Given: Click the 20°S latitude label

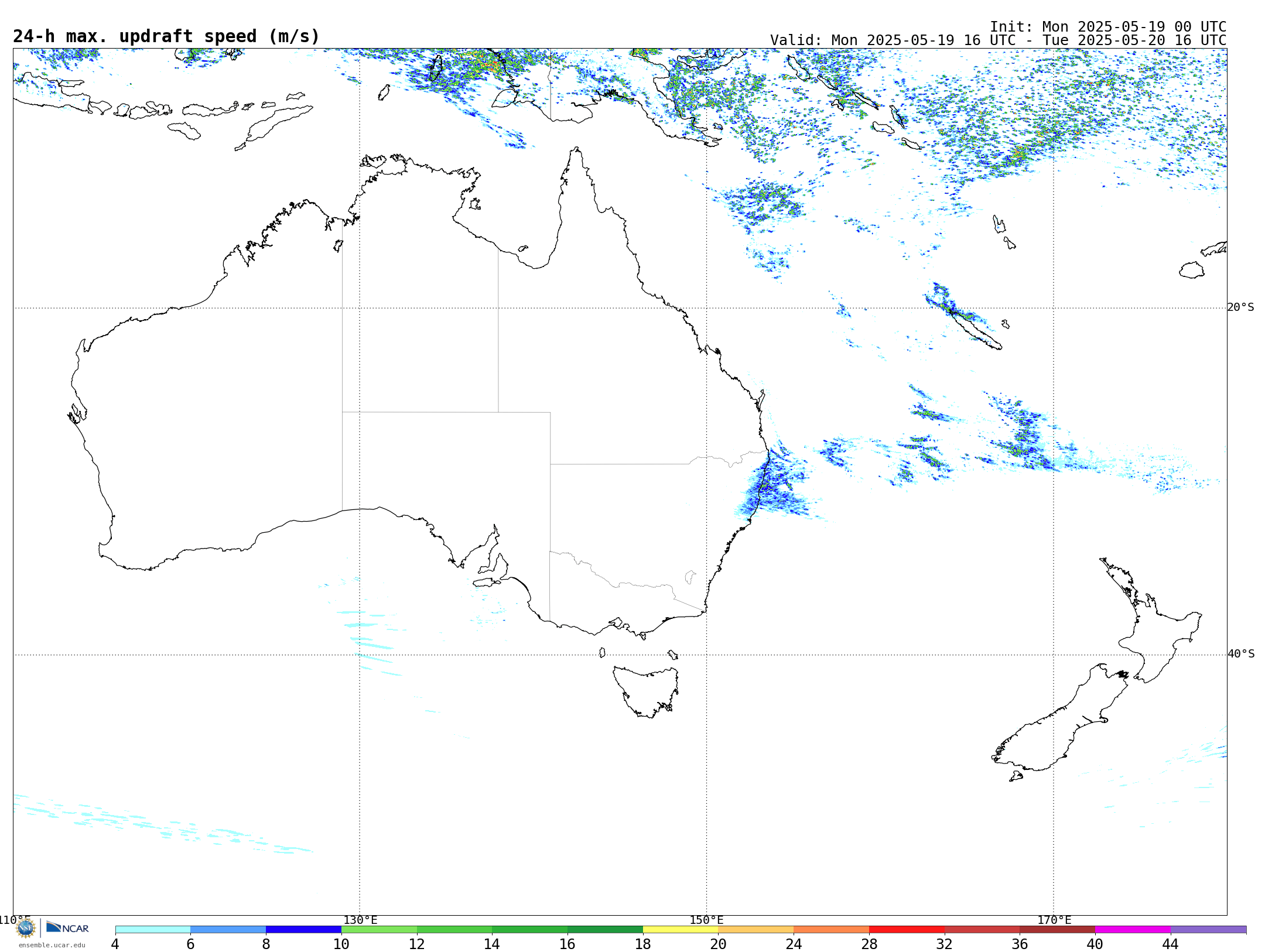Looking at the screenshot, I should tap(1241, 307).
